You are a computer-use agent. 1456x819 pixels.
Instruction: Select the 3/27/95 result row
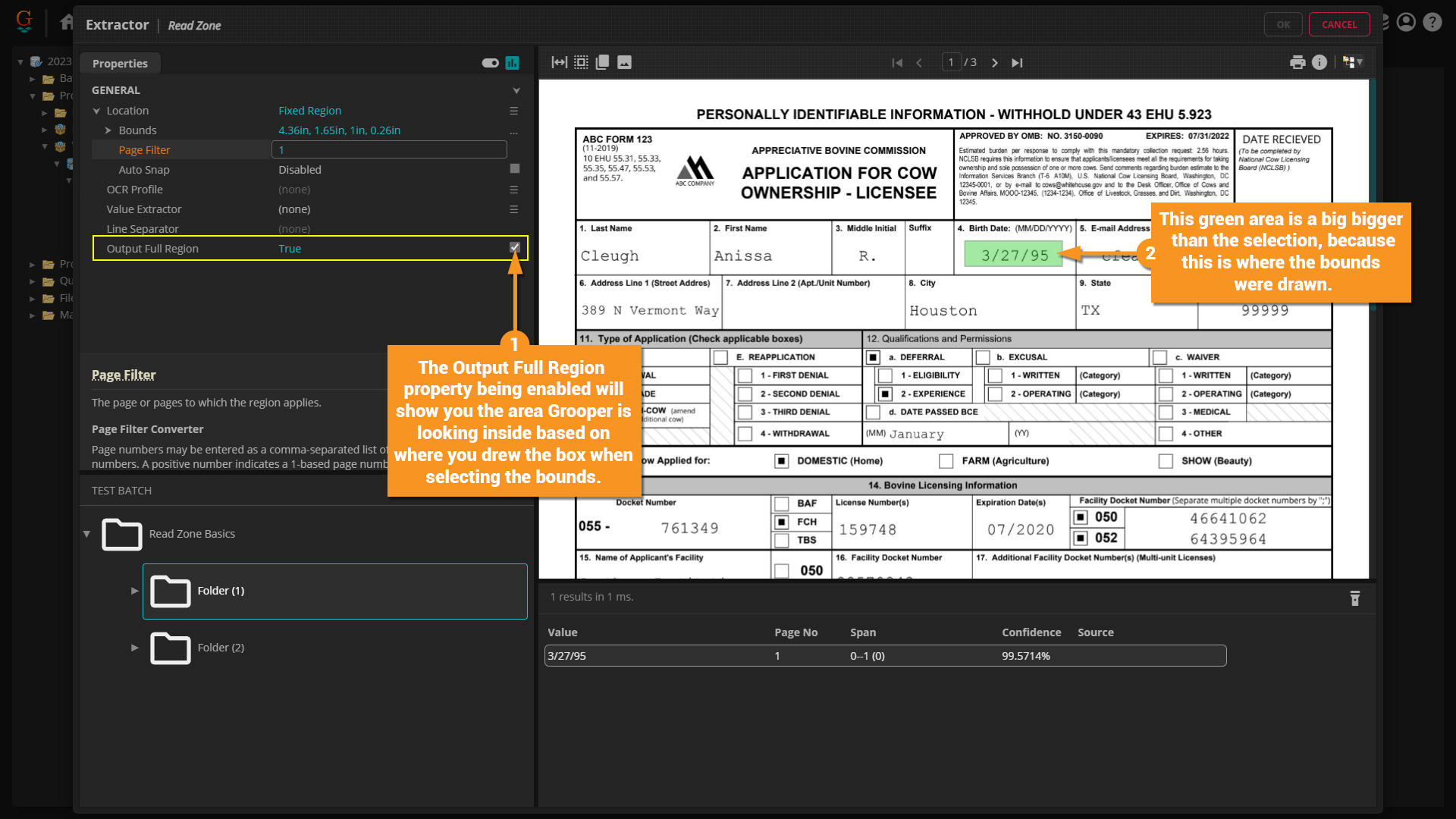pyautogui.click(x=884, y=655)
